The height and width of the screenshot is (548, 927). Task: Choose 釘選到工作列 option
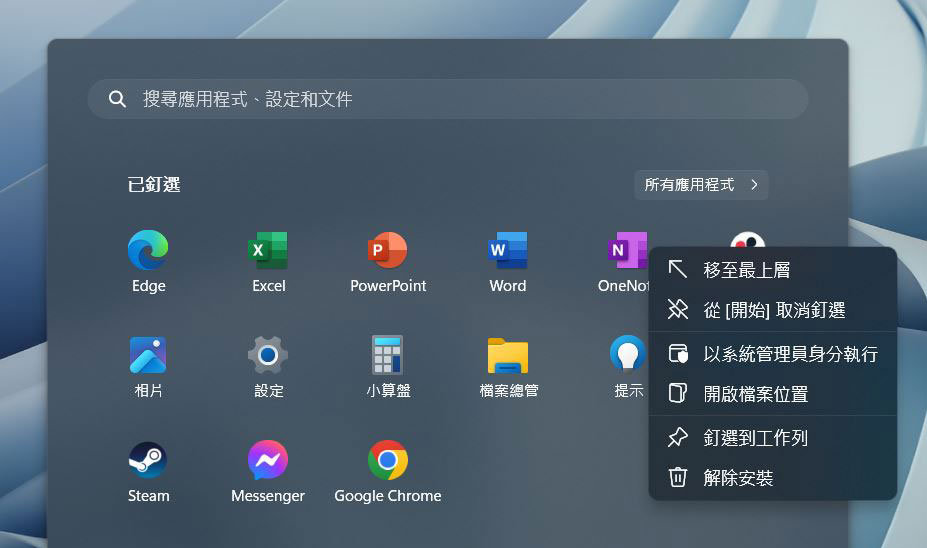(773, 437)
